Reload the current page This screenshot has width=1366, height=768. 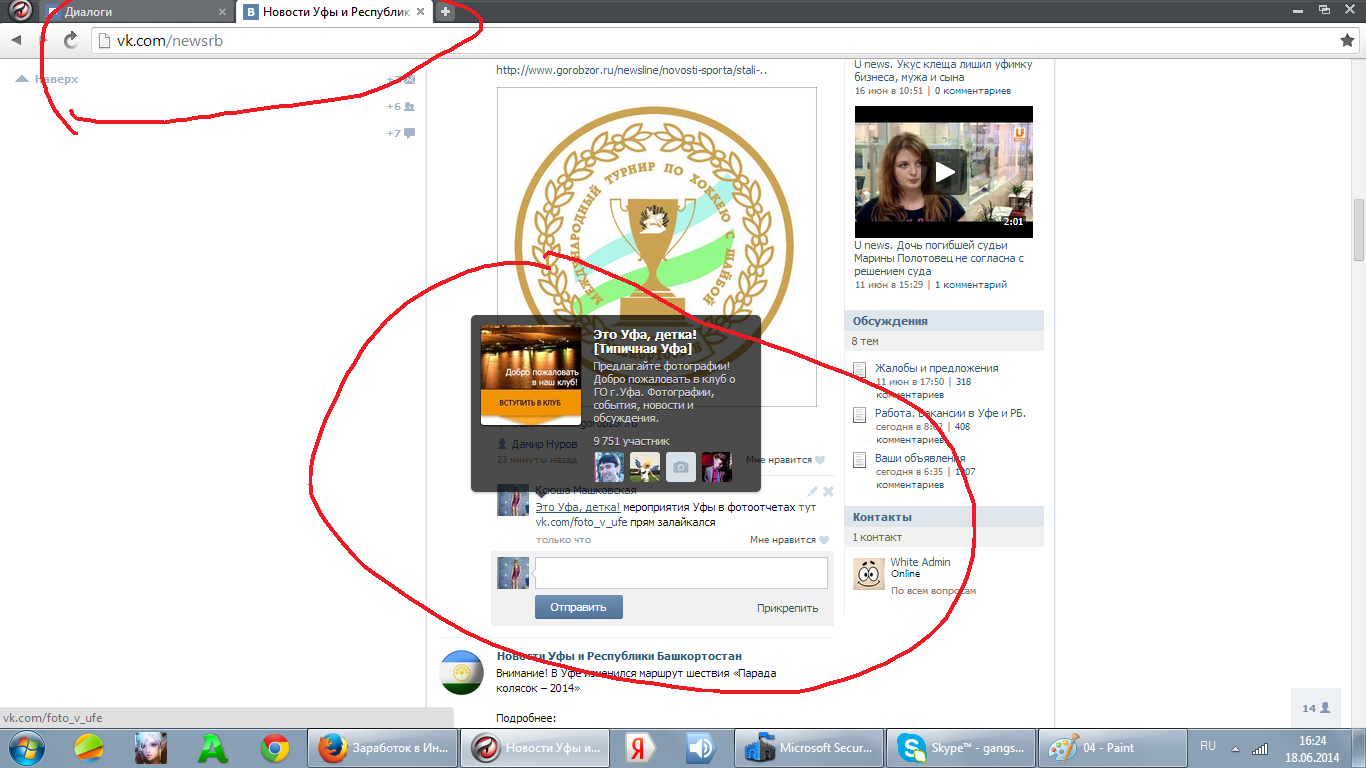[71, 40]
